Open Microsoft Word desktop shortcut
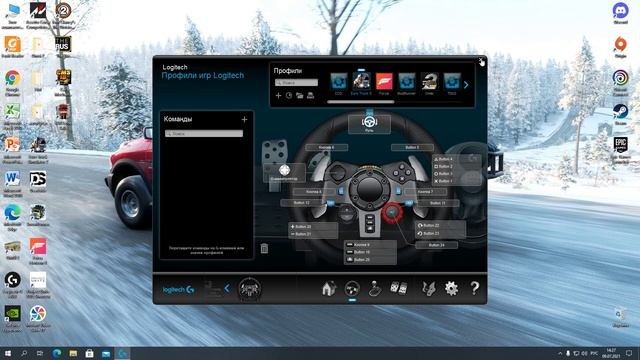This screenshot has width=640, height=360. [13, 183]
